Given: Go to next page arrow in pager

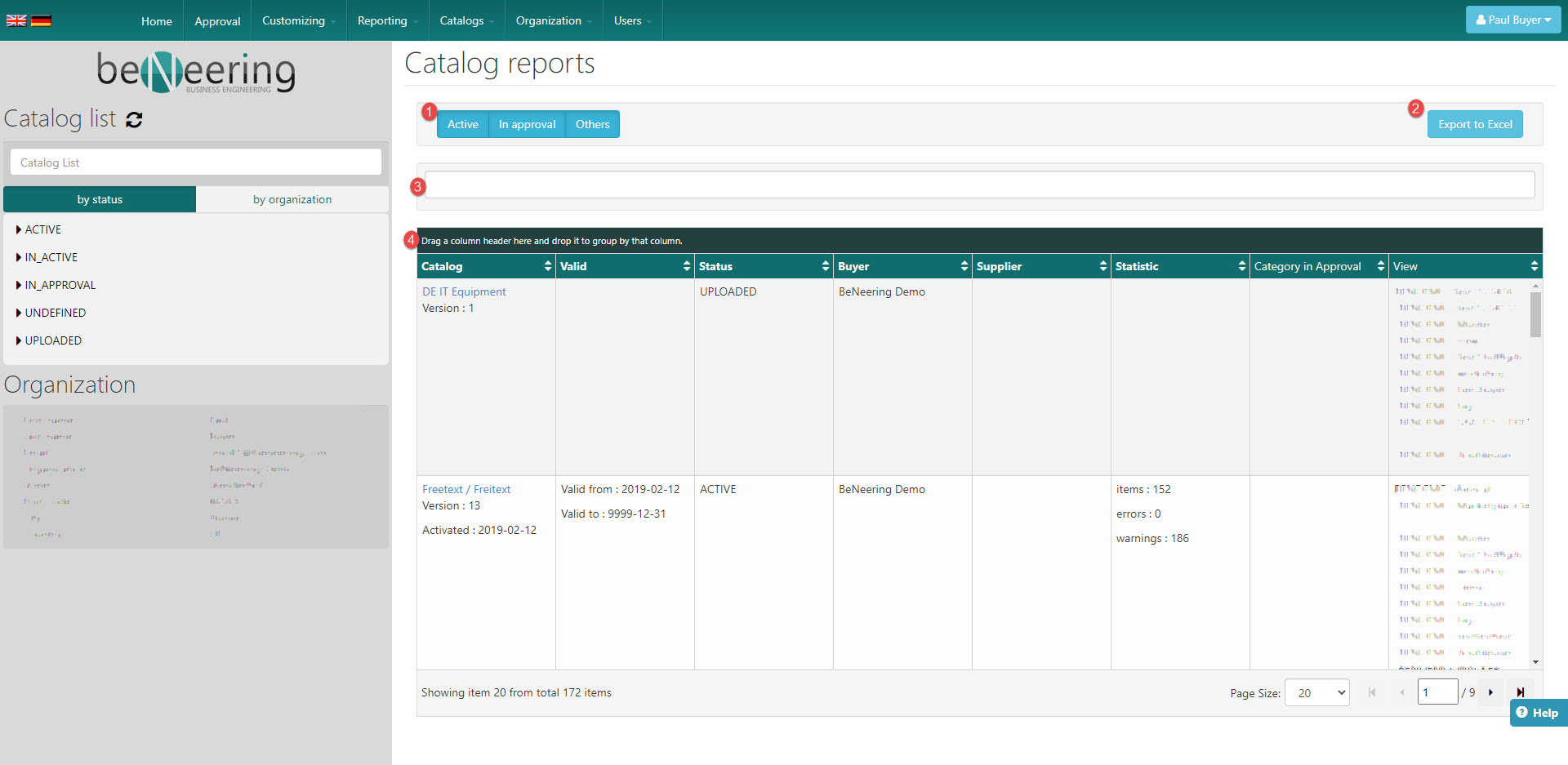Looking at the screenshot, I should (1490, 692).
